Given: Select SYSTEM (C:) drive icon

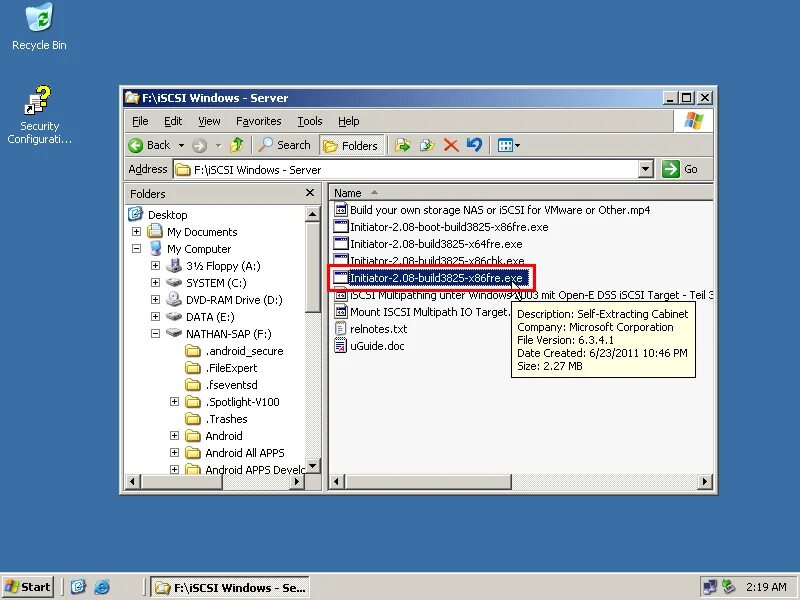Looking at the screenshot, I should (x=174, y=282).
